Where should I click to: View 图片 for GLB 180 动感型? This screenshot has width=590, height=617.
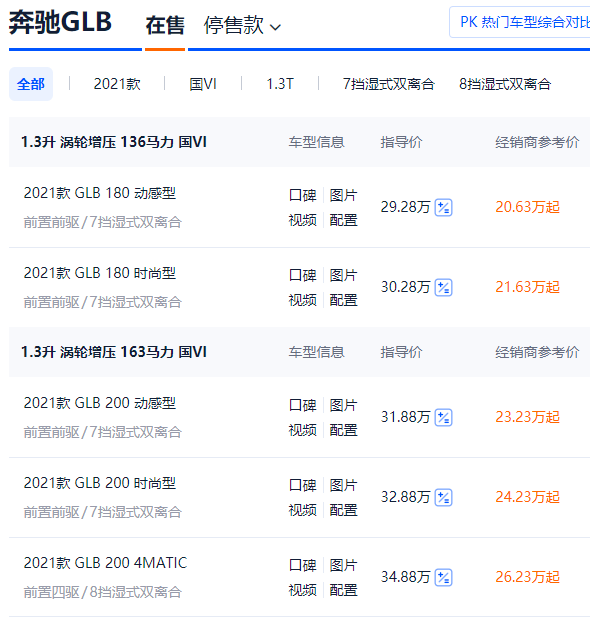[x=344, y=195]
